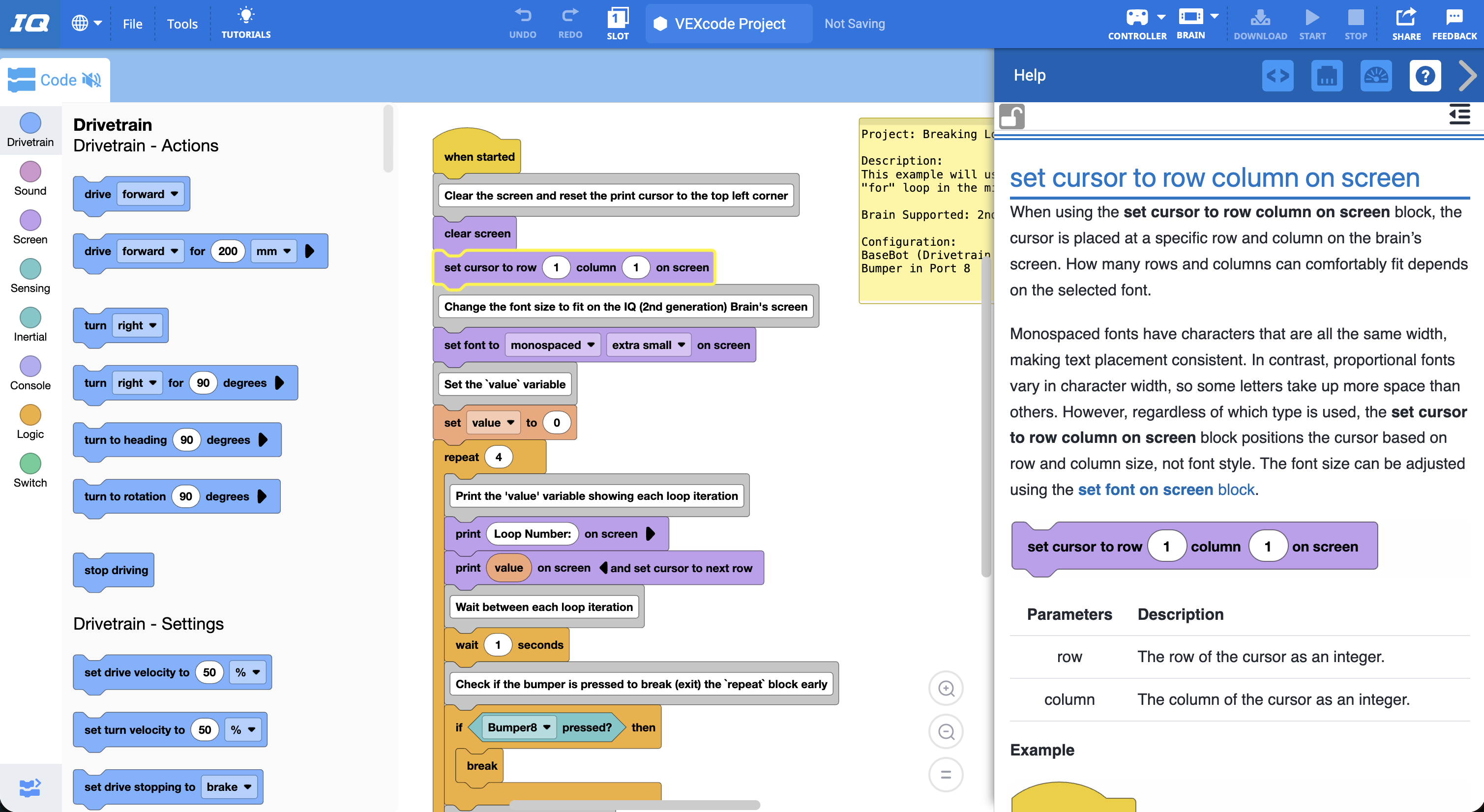This screenshot has height=812, width=1484.
Task: Open the dashboard gauge icon
Action: click(1376, 75)
